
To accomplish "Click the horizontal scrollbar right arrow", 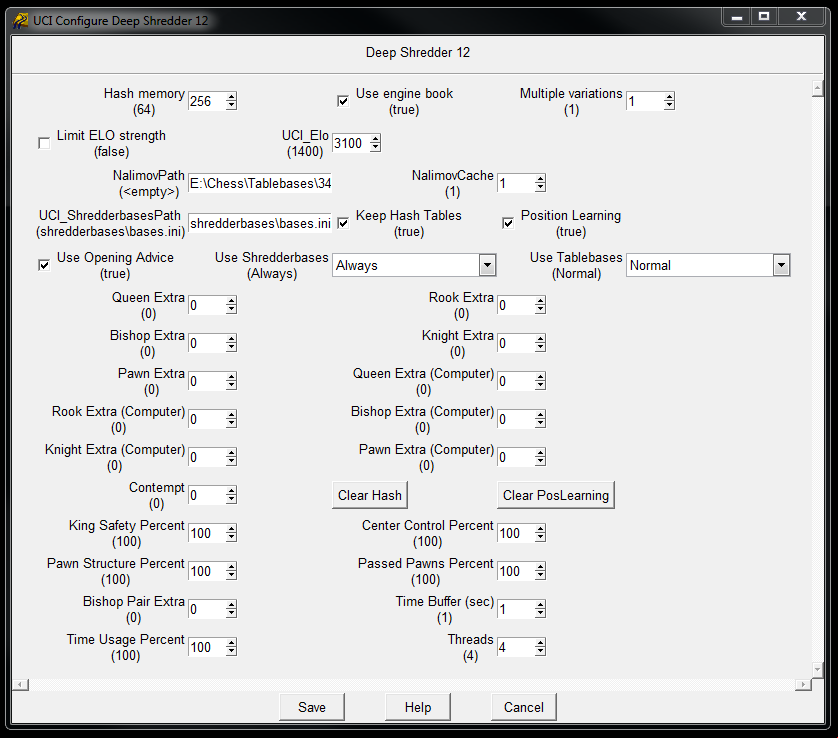I will [803, 684].
